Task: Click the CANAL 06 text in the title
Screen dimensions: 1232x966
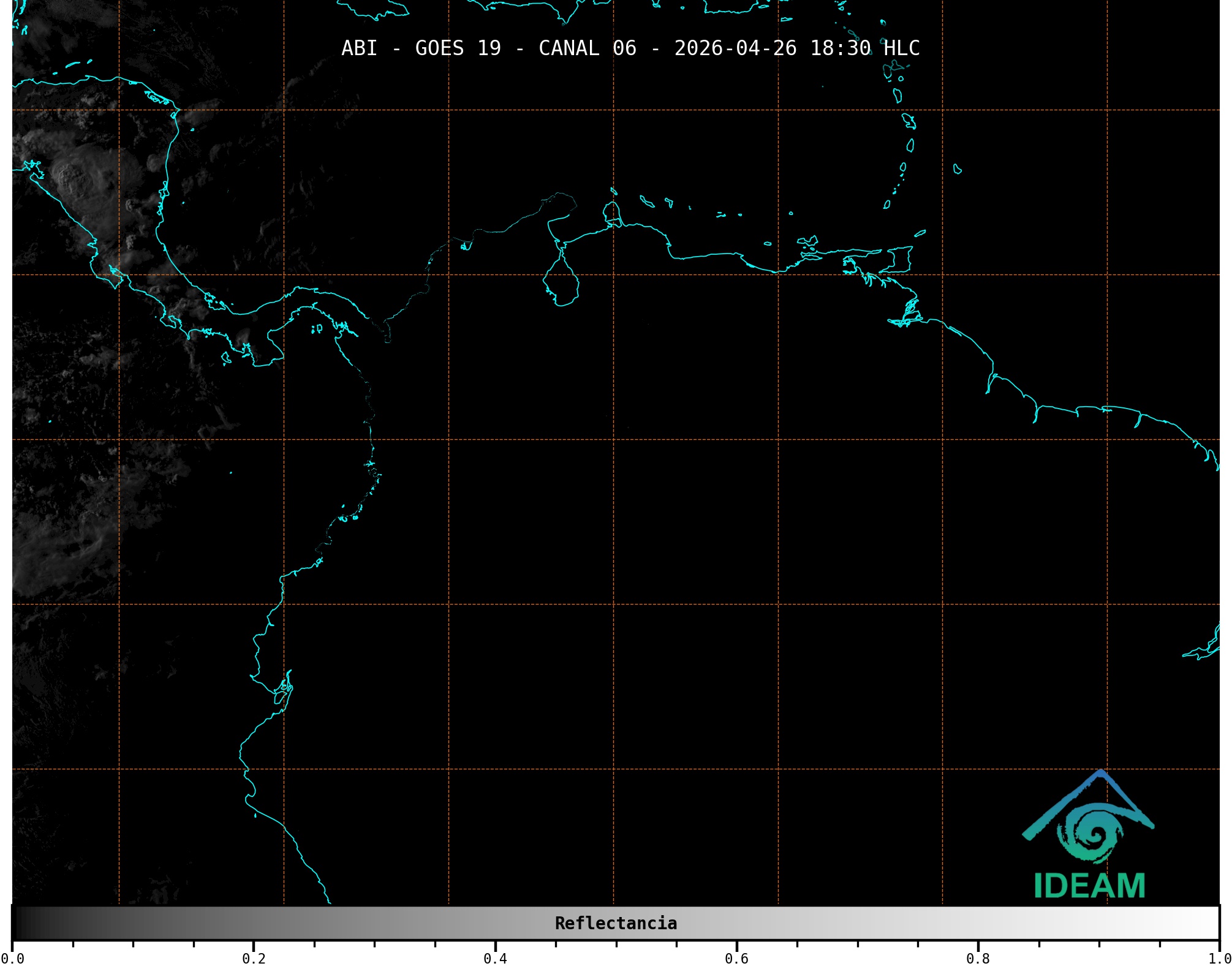Action: (x=587, y=48)
